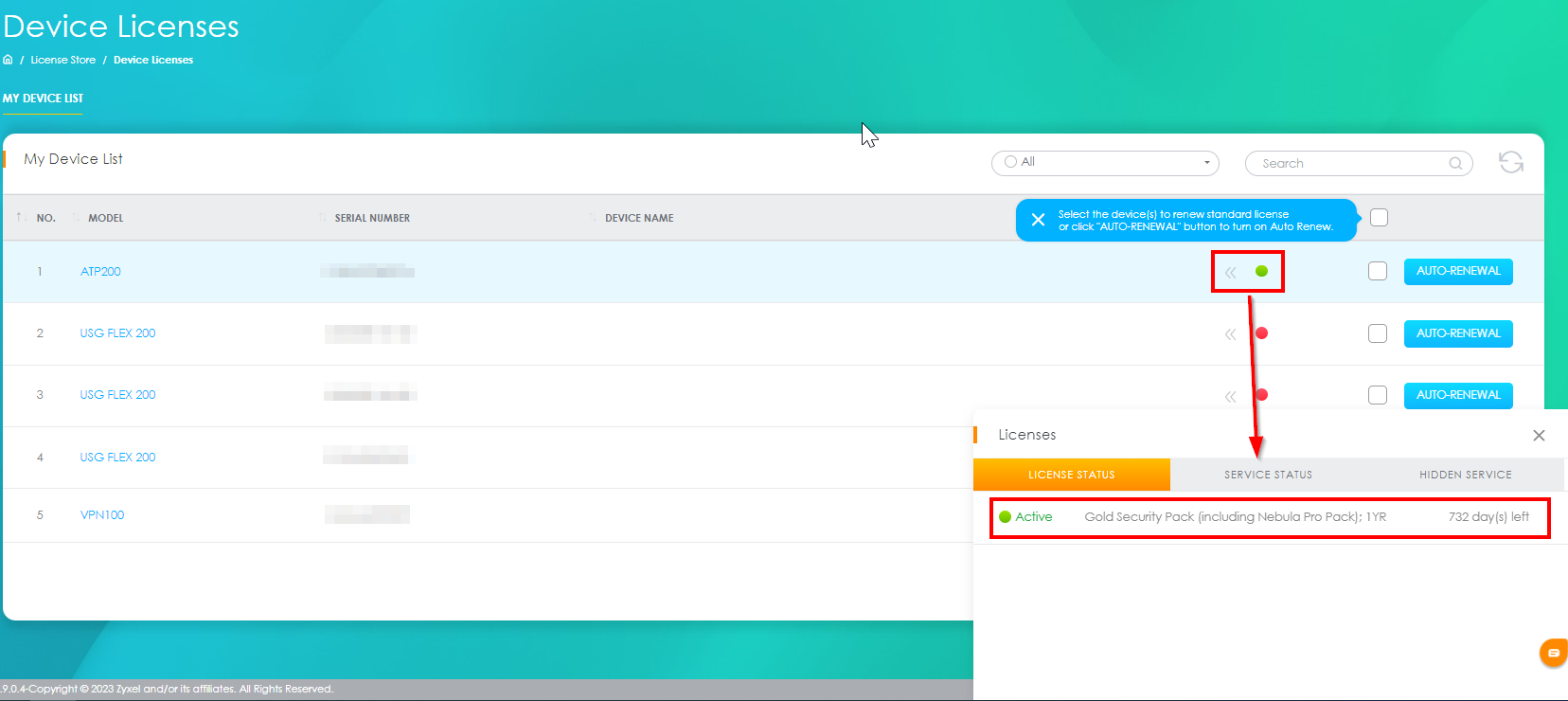Tick the select-all header checkbox
Viewport: 1568px width, 701px height.
(x=1380, y=218)
